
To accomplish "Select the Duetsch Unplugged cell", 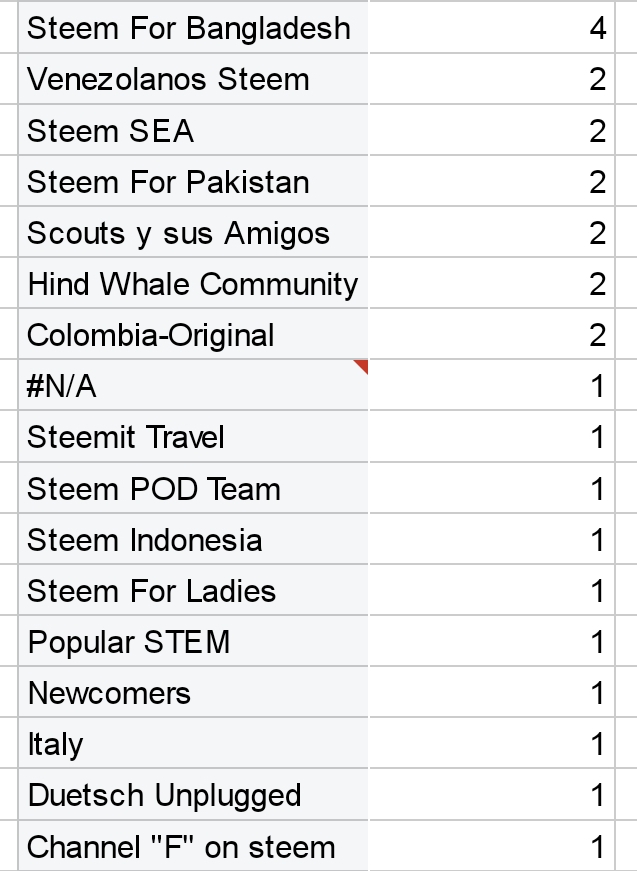I will coord(190,796).
